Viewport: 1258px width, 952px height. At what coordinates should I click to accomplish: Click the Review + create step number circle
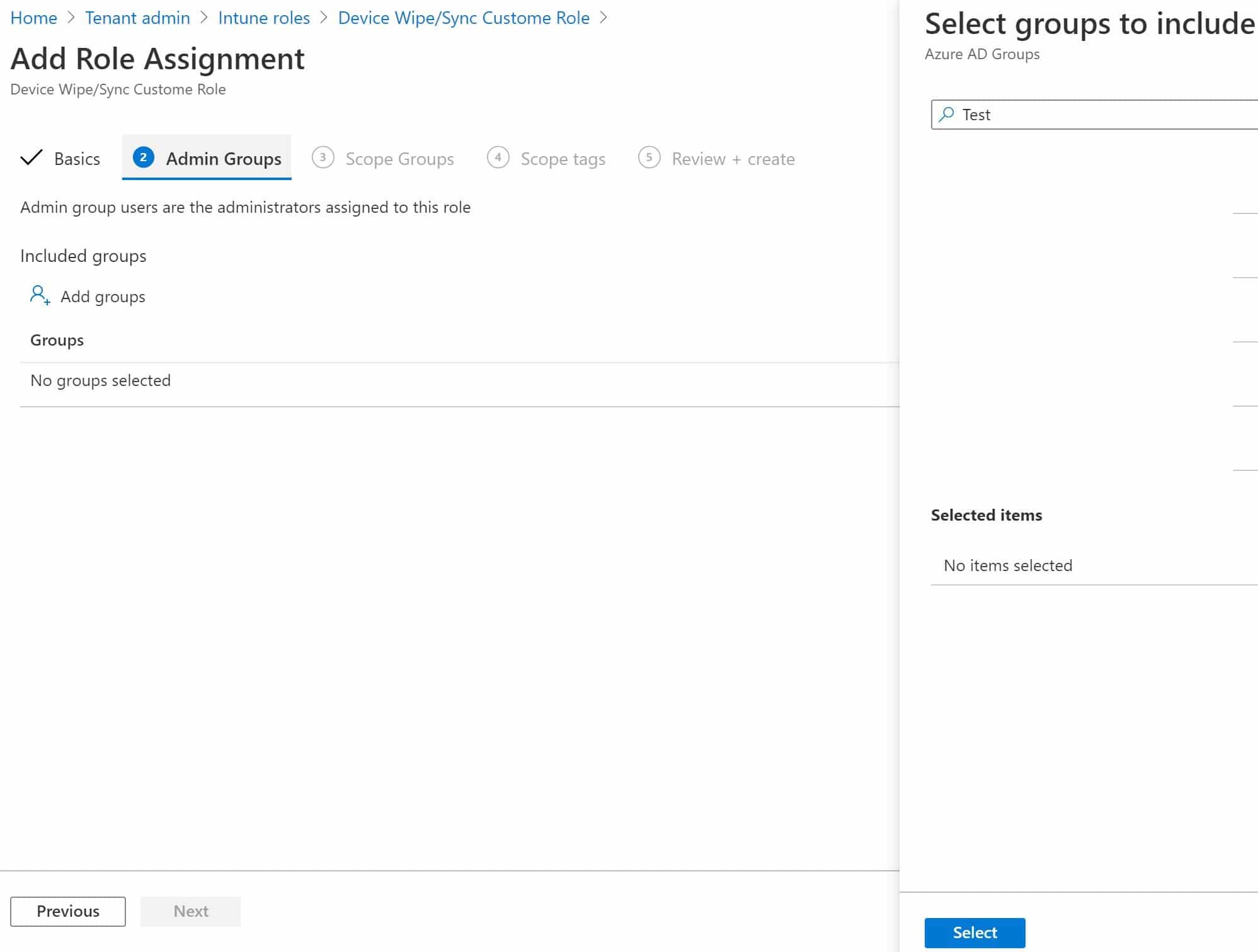point(649,159)
